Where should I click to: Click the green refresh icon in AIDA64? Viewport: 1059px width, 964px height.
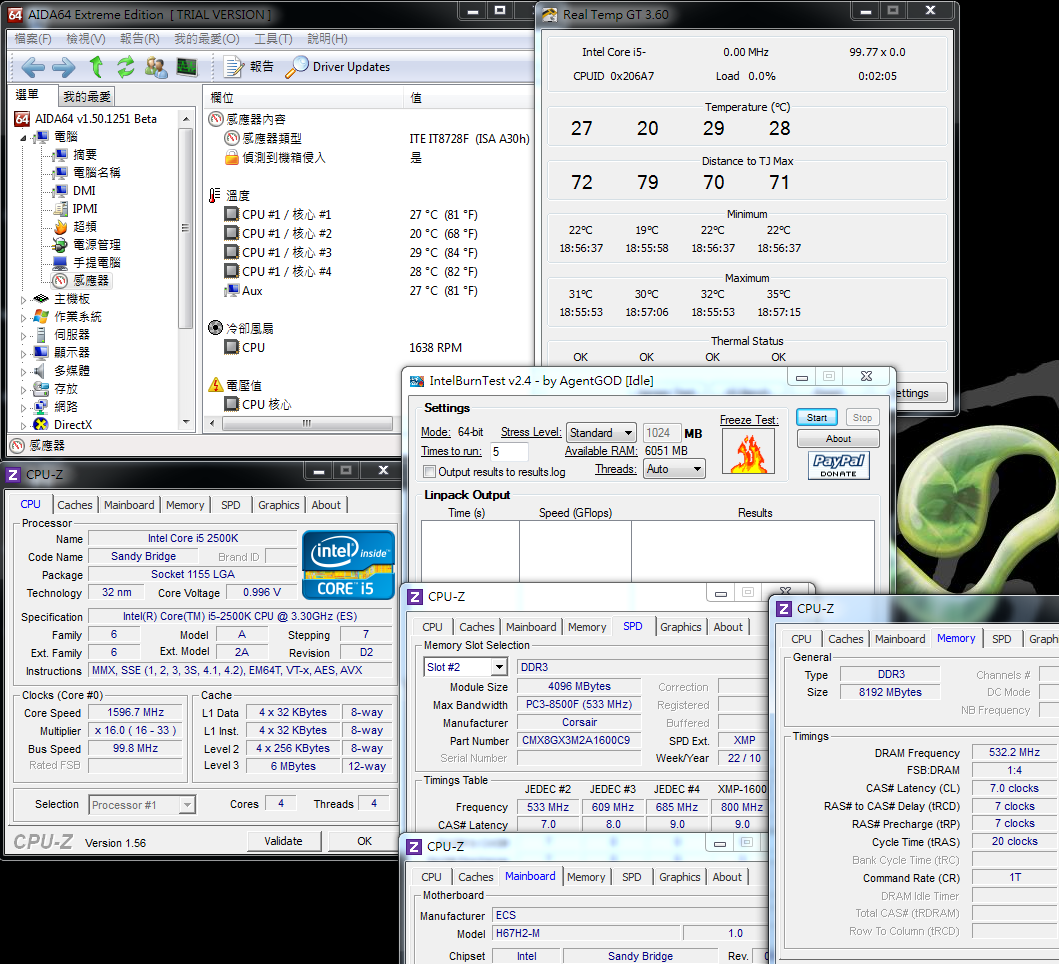(126, 67)
